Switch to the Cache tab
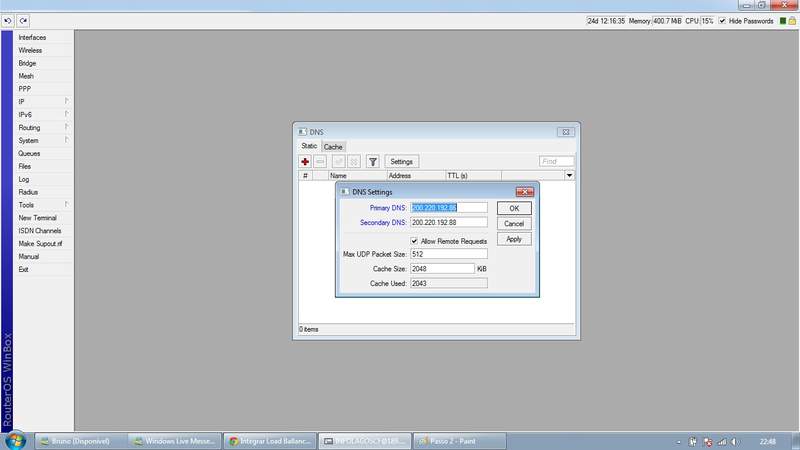 (333, 146)
